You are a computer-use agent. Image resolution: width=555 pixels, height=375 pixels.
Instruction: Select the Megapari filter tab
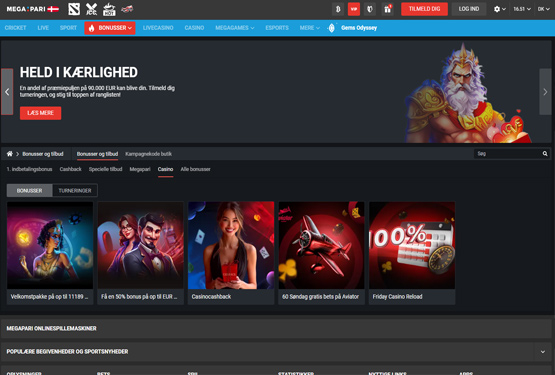click(140, 169)
